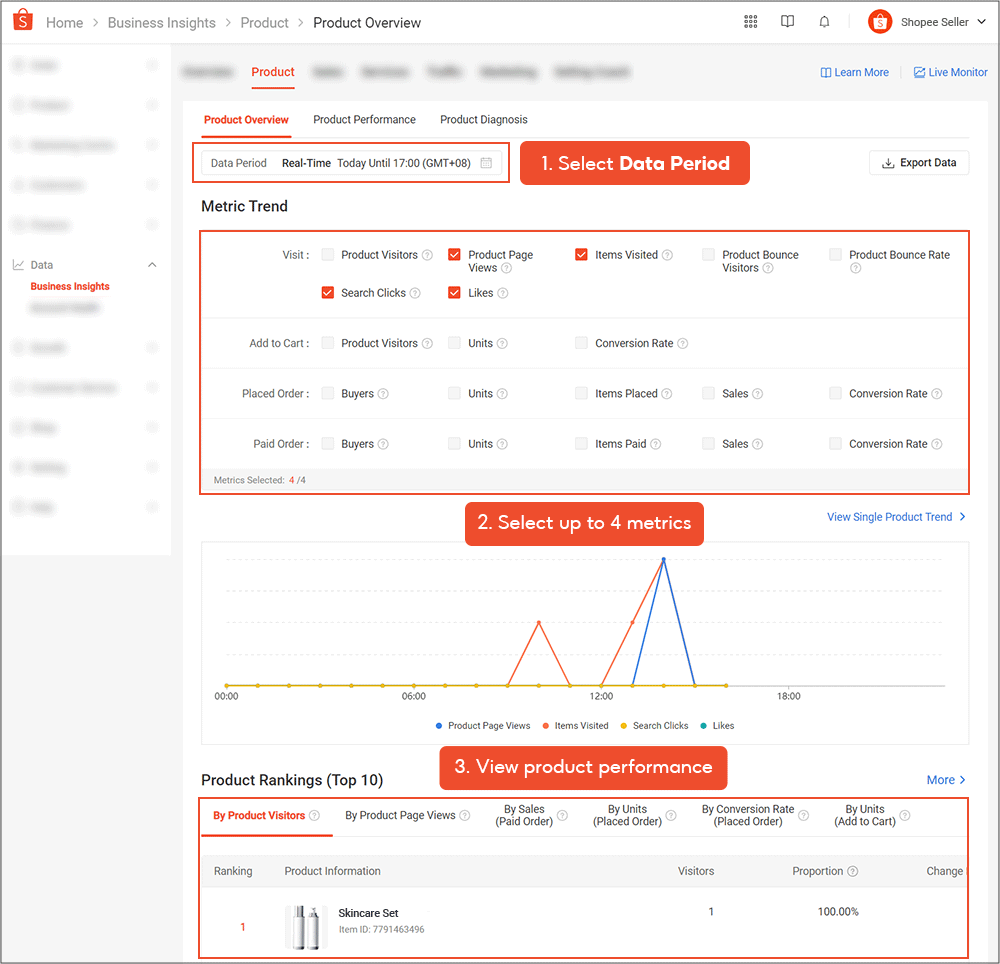Click the Shopee logo in the header
1000x964 pixels.
click(23, 21)
